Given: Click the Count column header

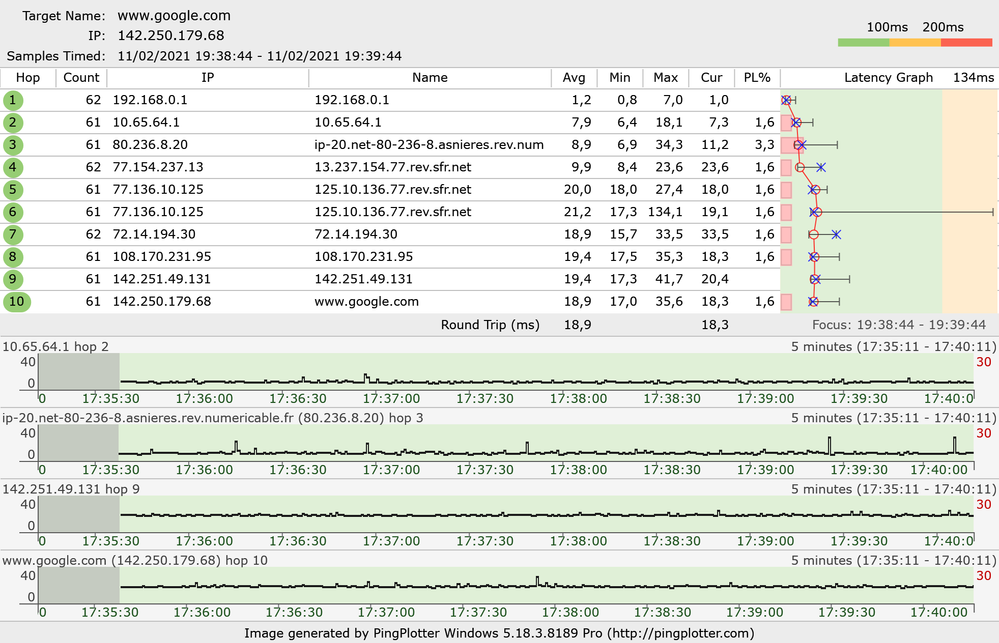Looking at the screenshot, I should pos(81,78).
